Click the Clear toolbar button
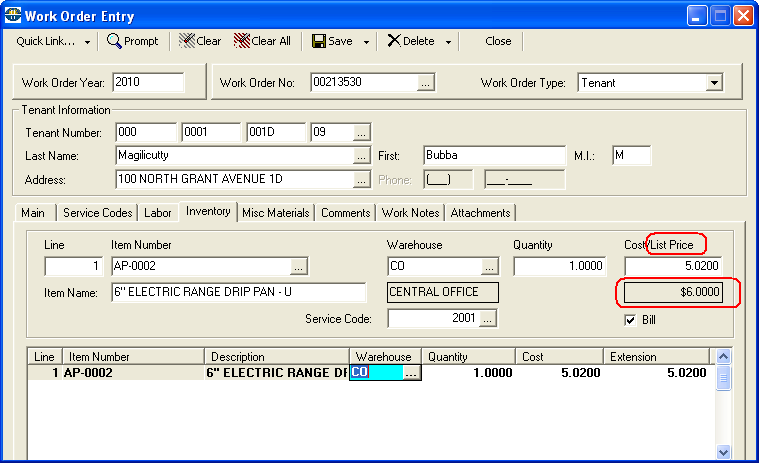The width and height of the screenshot is (759, 463). [x=200, y=41]
